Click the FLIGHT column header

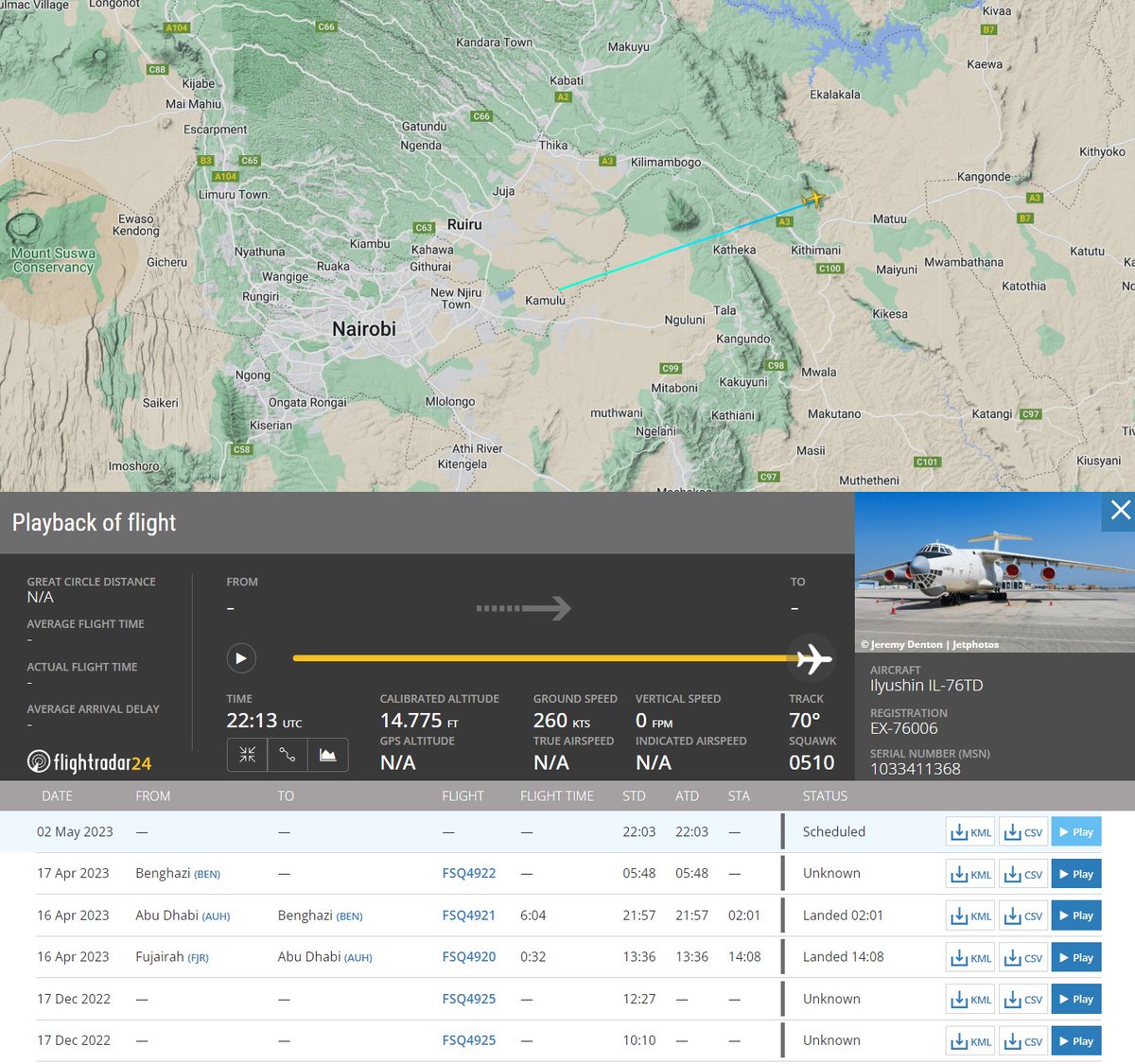[463, 795]
